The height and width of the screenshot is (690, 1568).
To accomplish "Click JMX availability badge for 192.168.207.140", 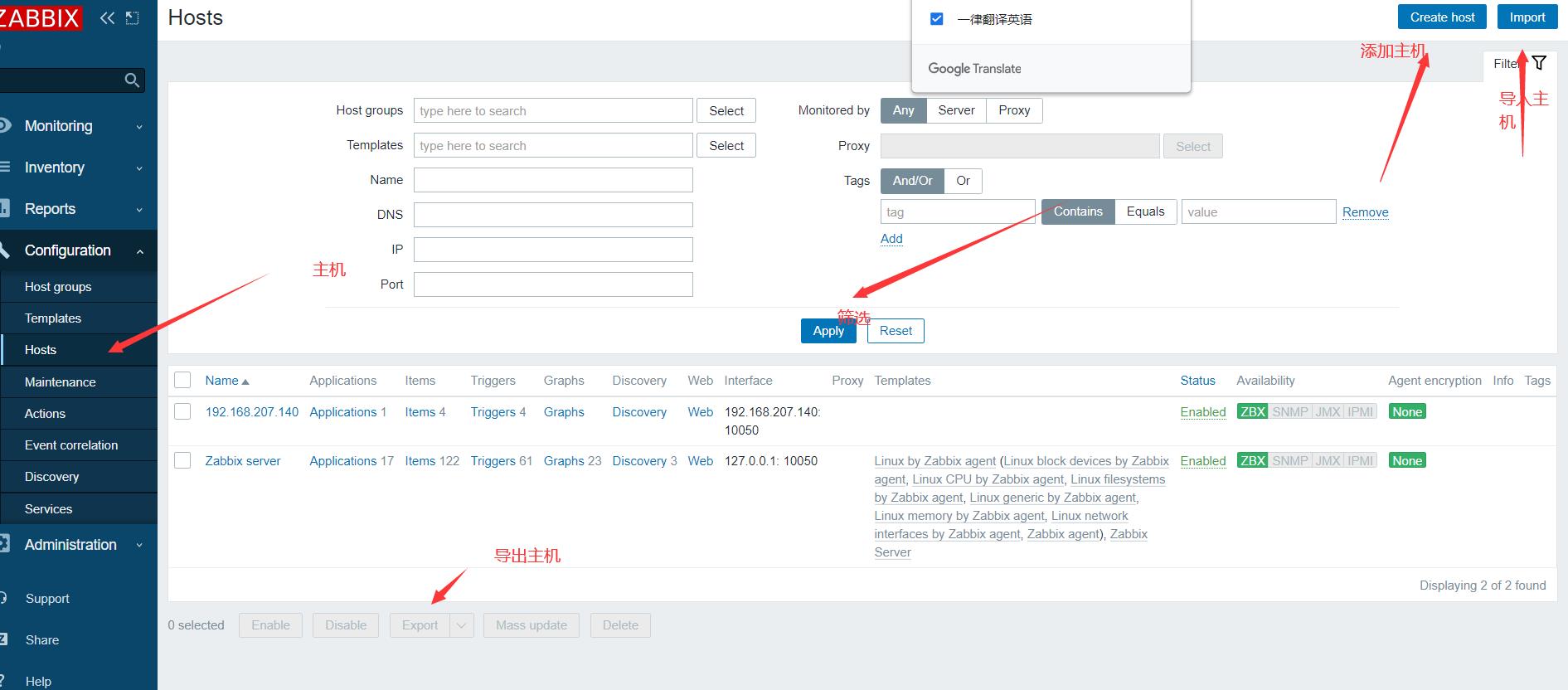I will (x=1328, y=411).
